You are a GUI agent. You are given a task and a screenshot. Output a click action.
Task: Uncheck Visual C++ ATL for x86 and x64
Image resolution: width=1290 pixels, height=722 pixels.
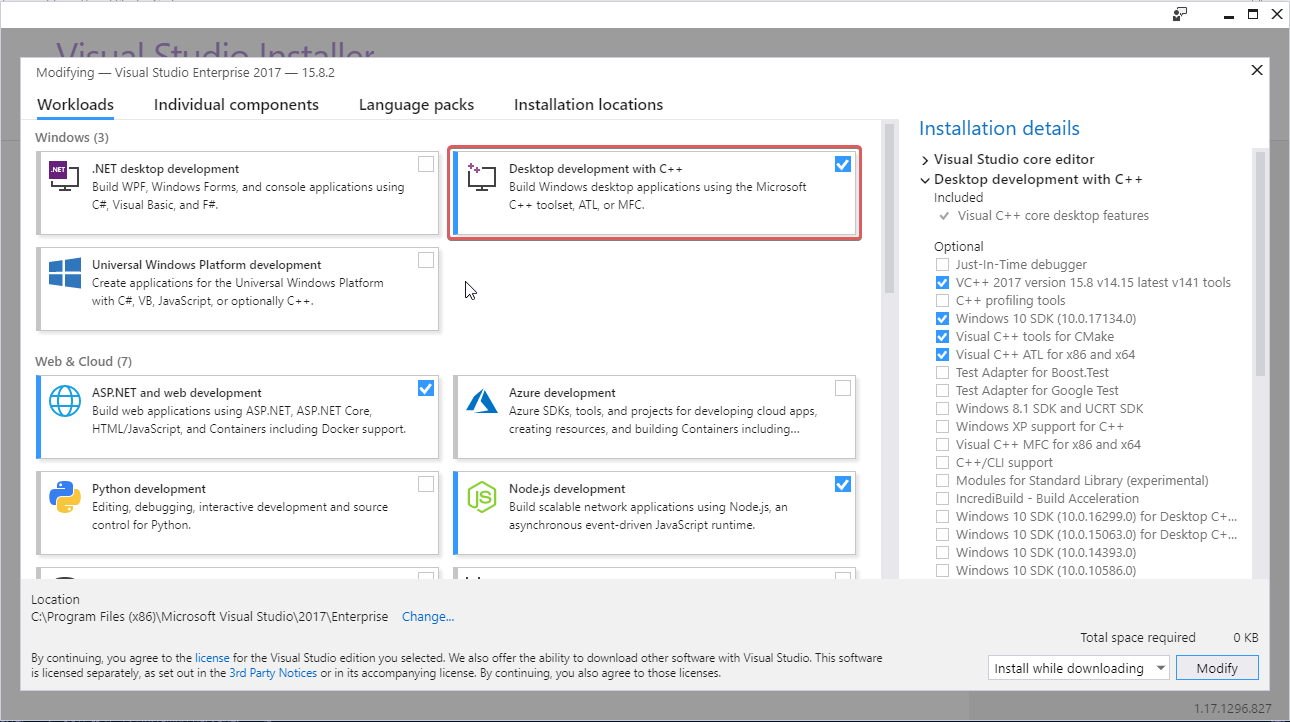pyautogui.click(x=942, y=355)
